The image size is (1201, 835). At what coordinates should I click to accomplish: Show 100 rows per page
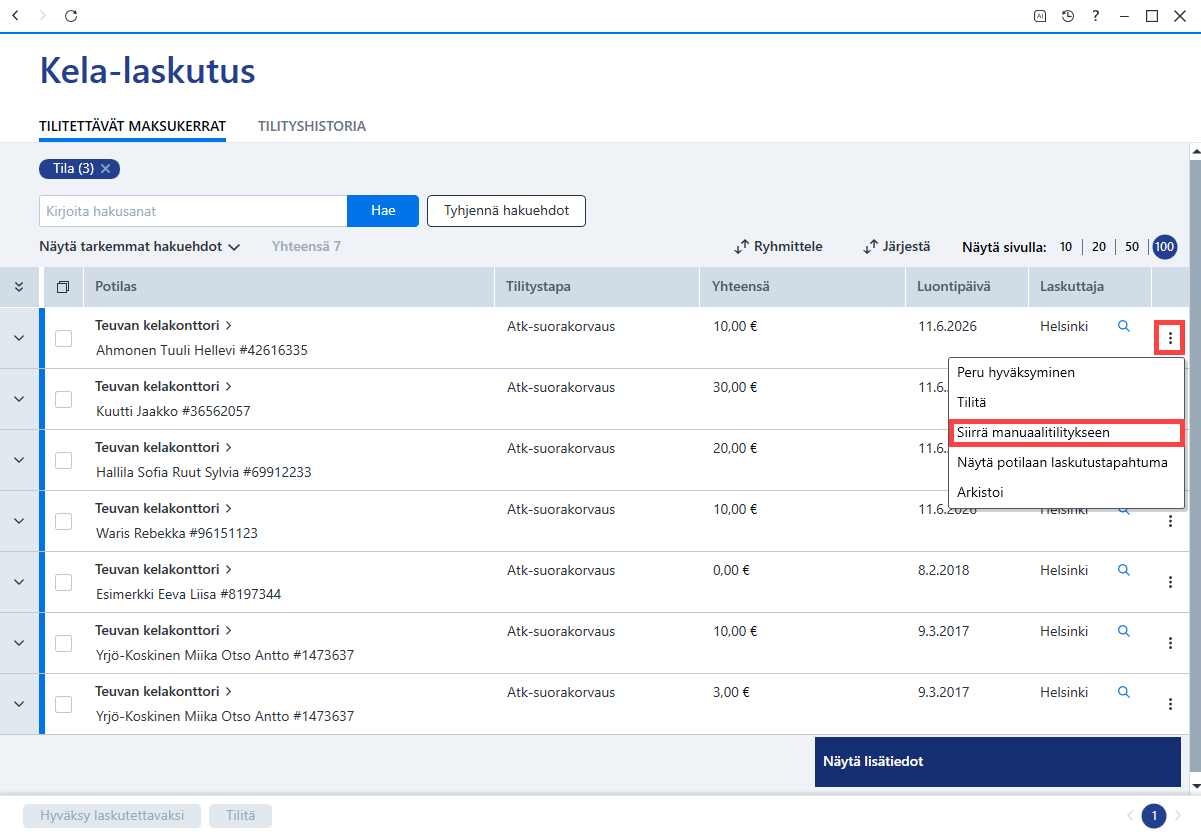point(1165,247)
